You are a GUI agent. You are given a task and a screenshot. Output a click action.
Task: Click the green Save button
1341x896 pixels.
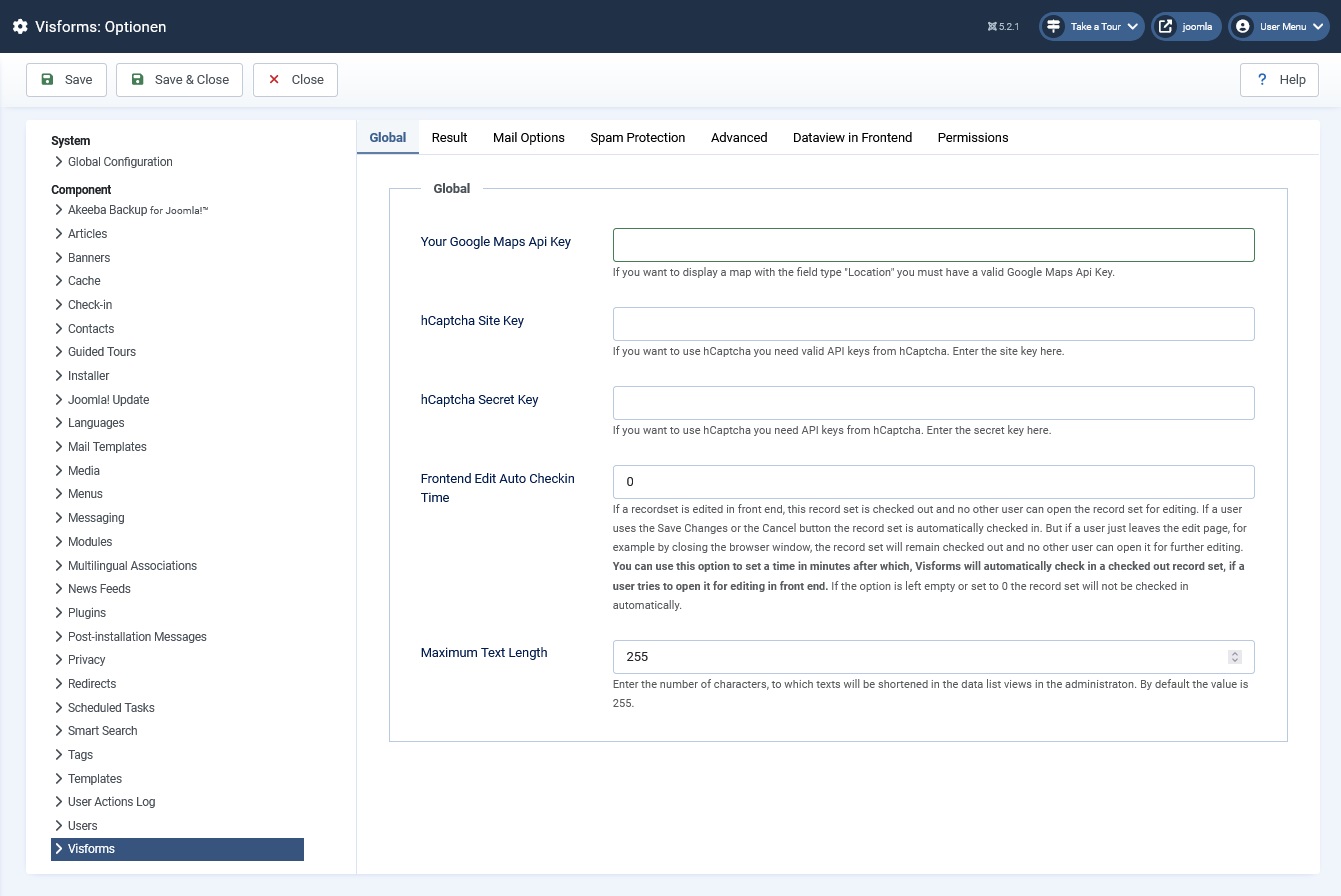click(x=67, y=80)
